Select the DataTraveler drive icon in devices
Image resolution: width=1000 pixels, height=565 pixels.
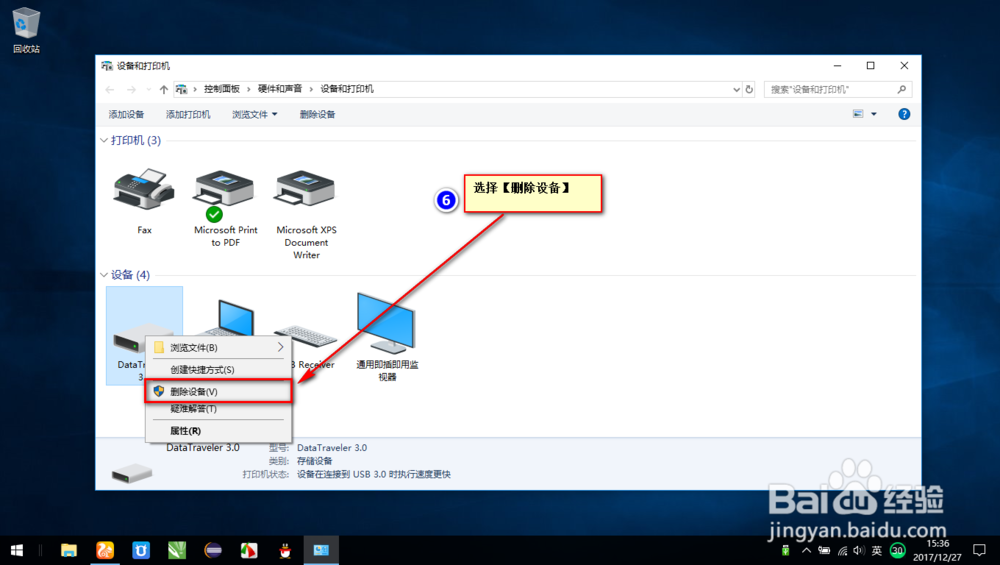click(143, 336)
